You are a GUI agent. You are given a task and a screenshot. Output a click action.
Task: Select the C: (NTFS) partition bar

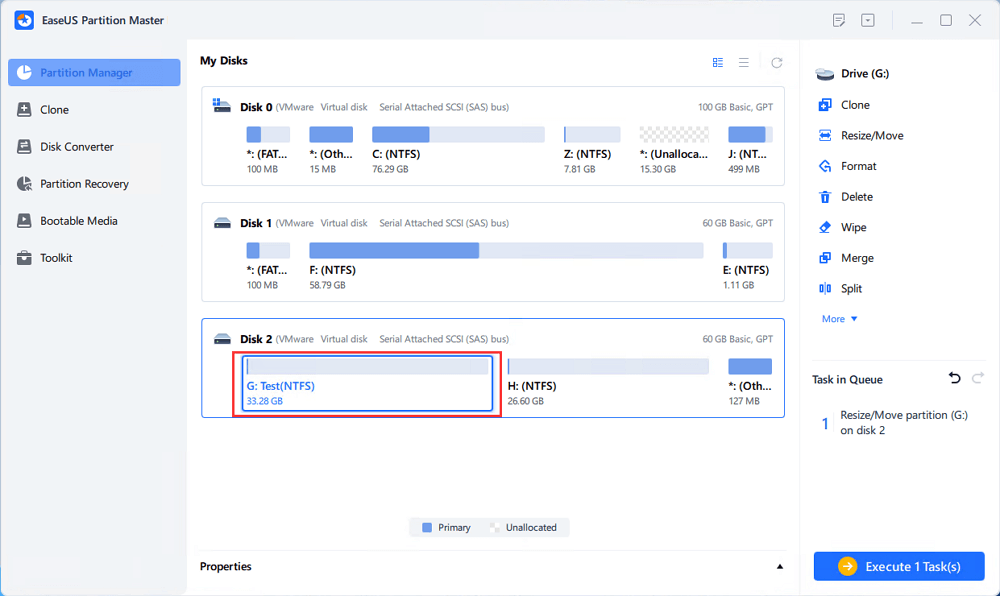(458, 135)
